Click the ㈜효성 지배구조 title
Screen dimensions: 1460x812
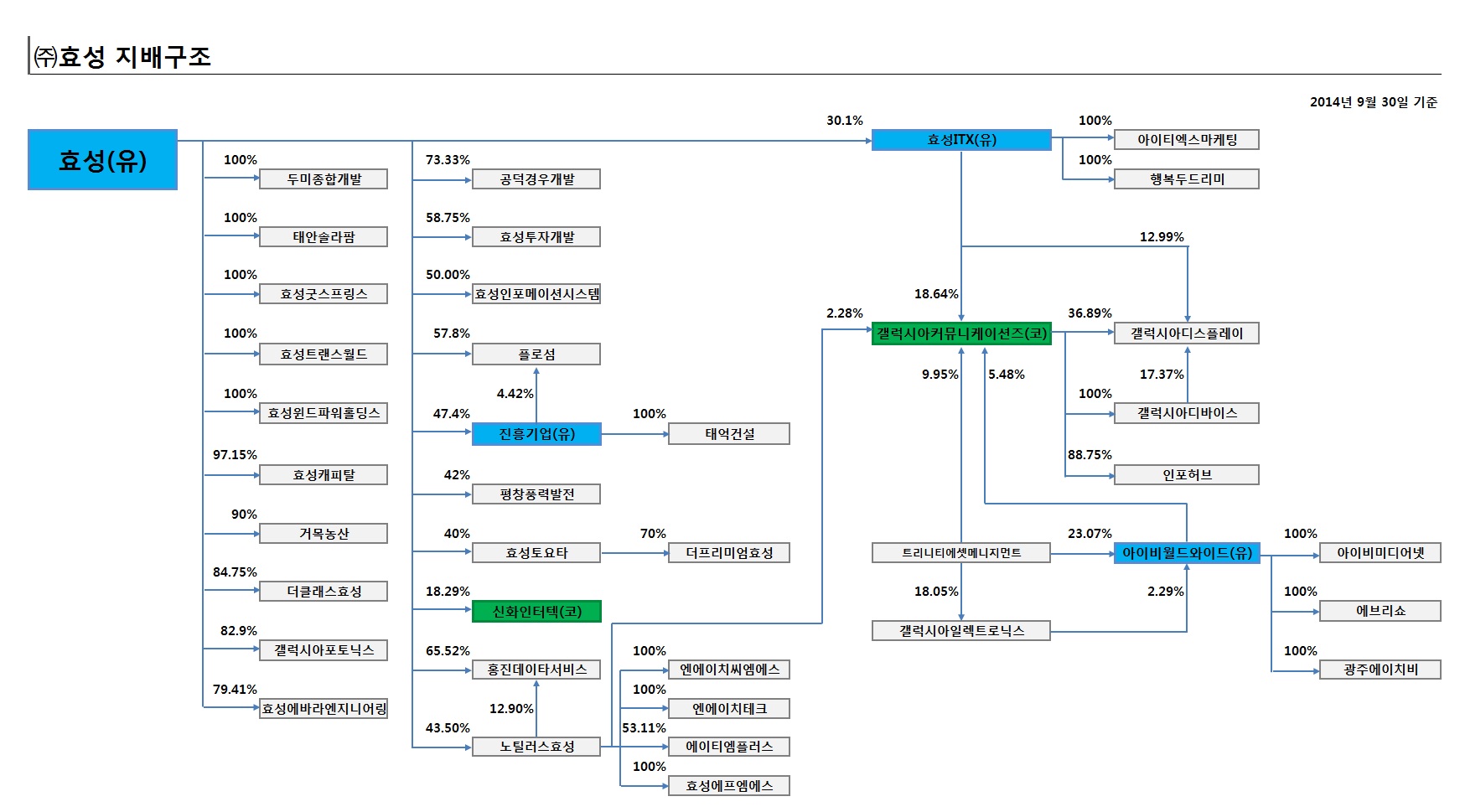pos(122,56)
